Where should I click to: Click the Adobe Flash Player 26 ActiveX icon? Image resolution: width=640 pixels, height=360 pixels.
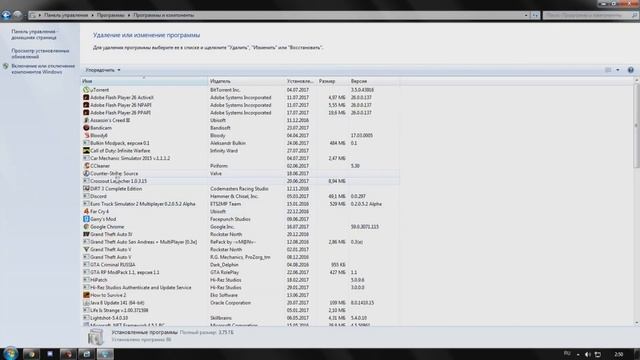[86, 98]
